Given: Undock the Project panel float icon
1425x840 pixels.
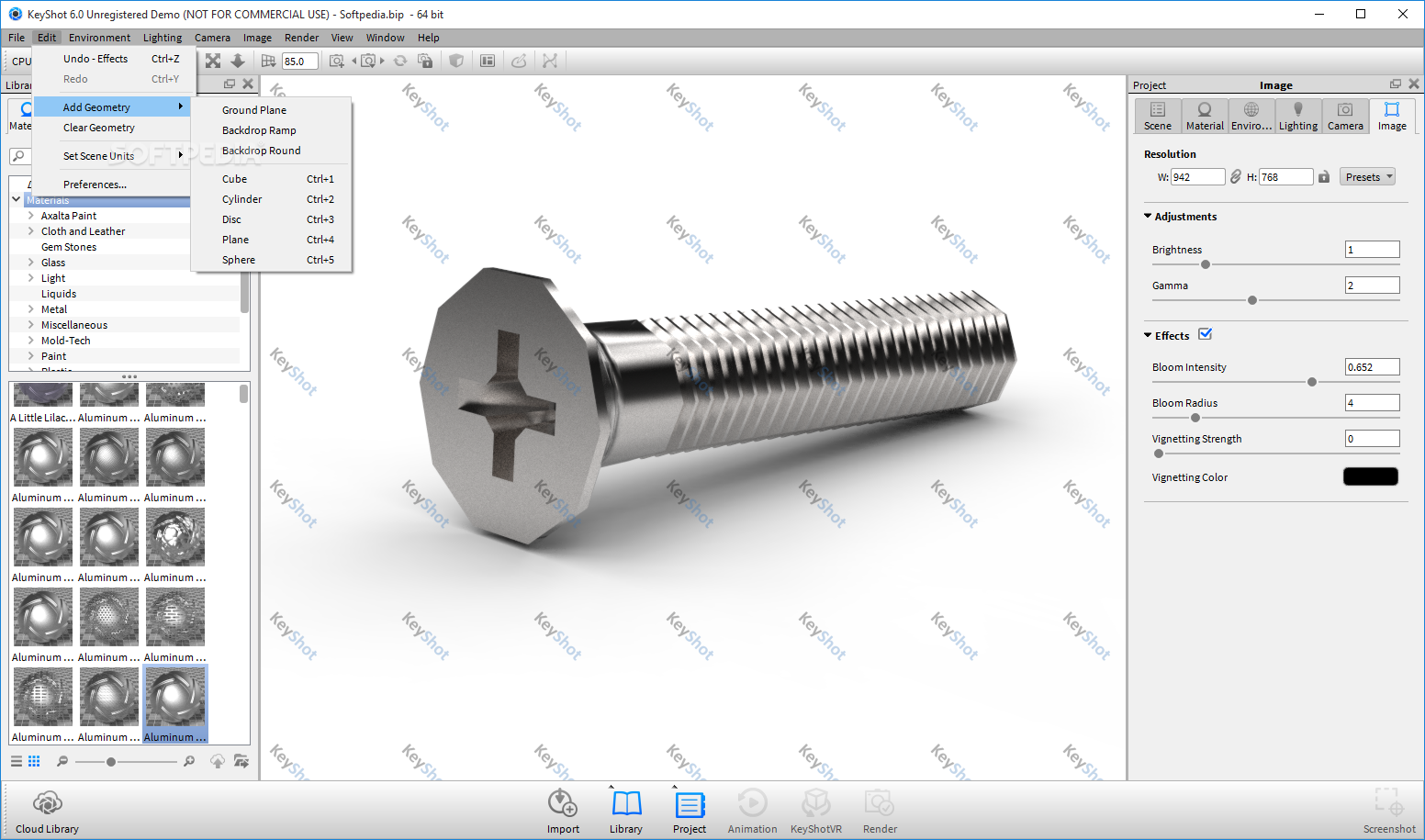Looking at the screenshot, I should pyautogui.click(x=1396, y=84).
